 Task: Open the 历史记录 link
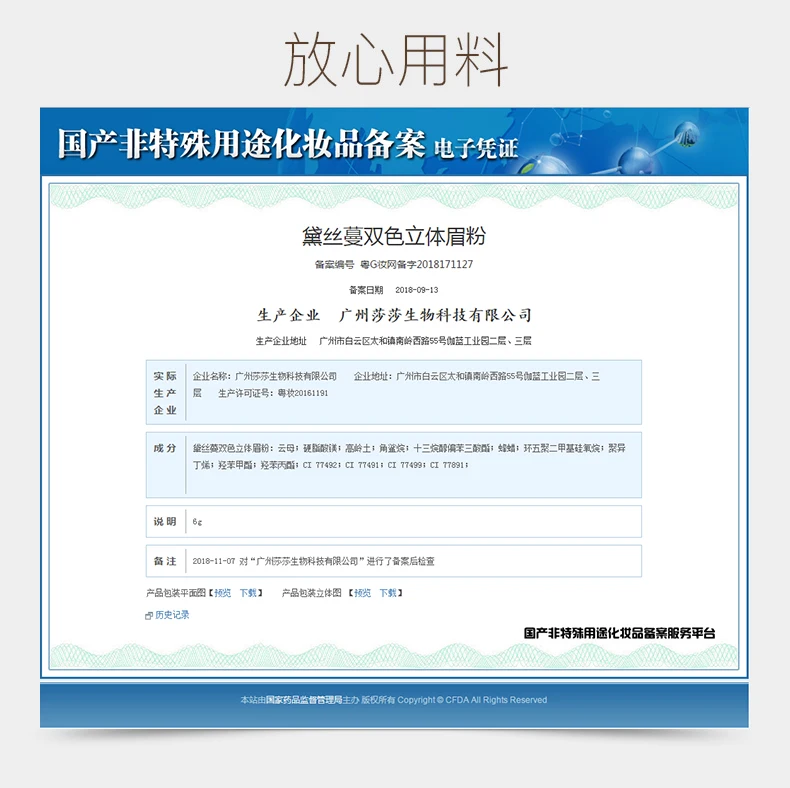pos(172,615)
